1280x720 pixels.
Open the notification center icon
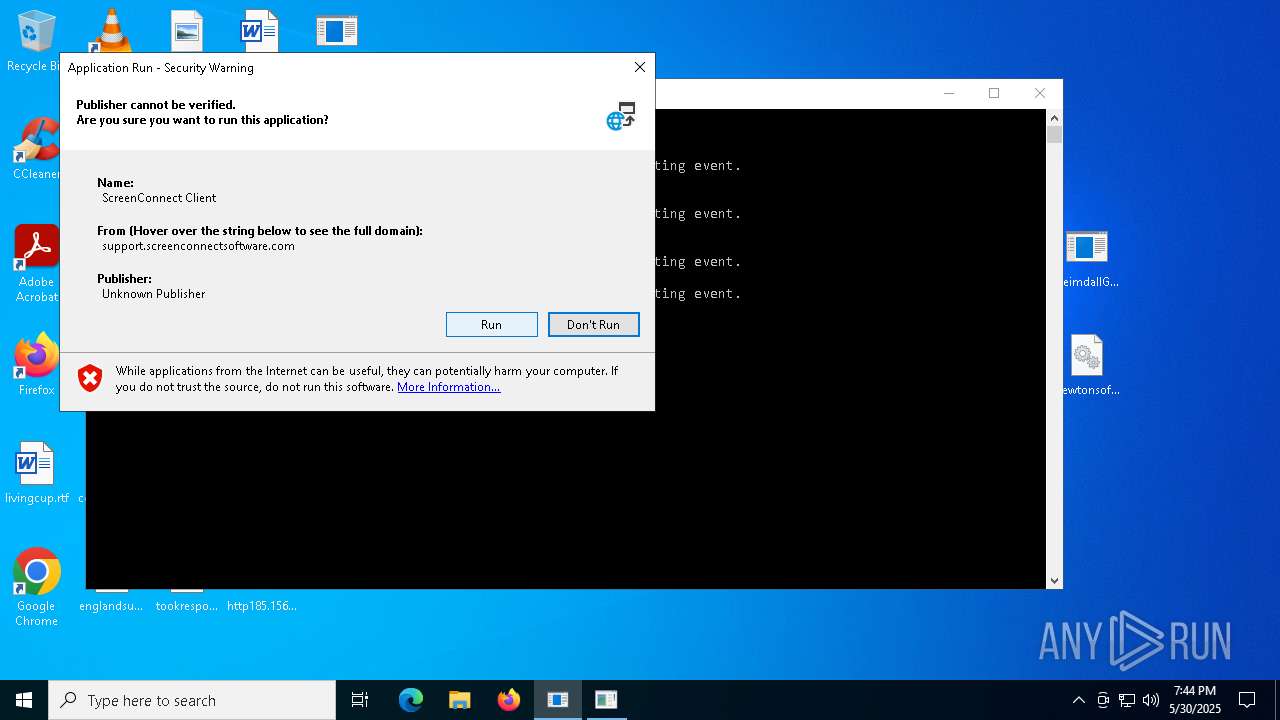coord(1247,700)
